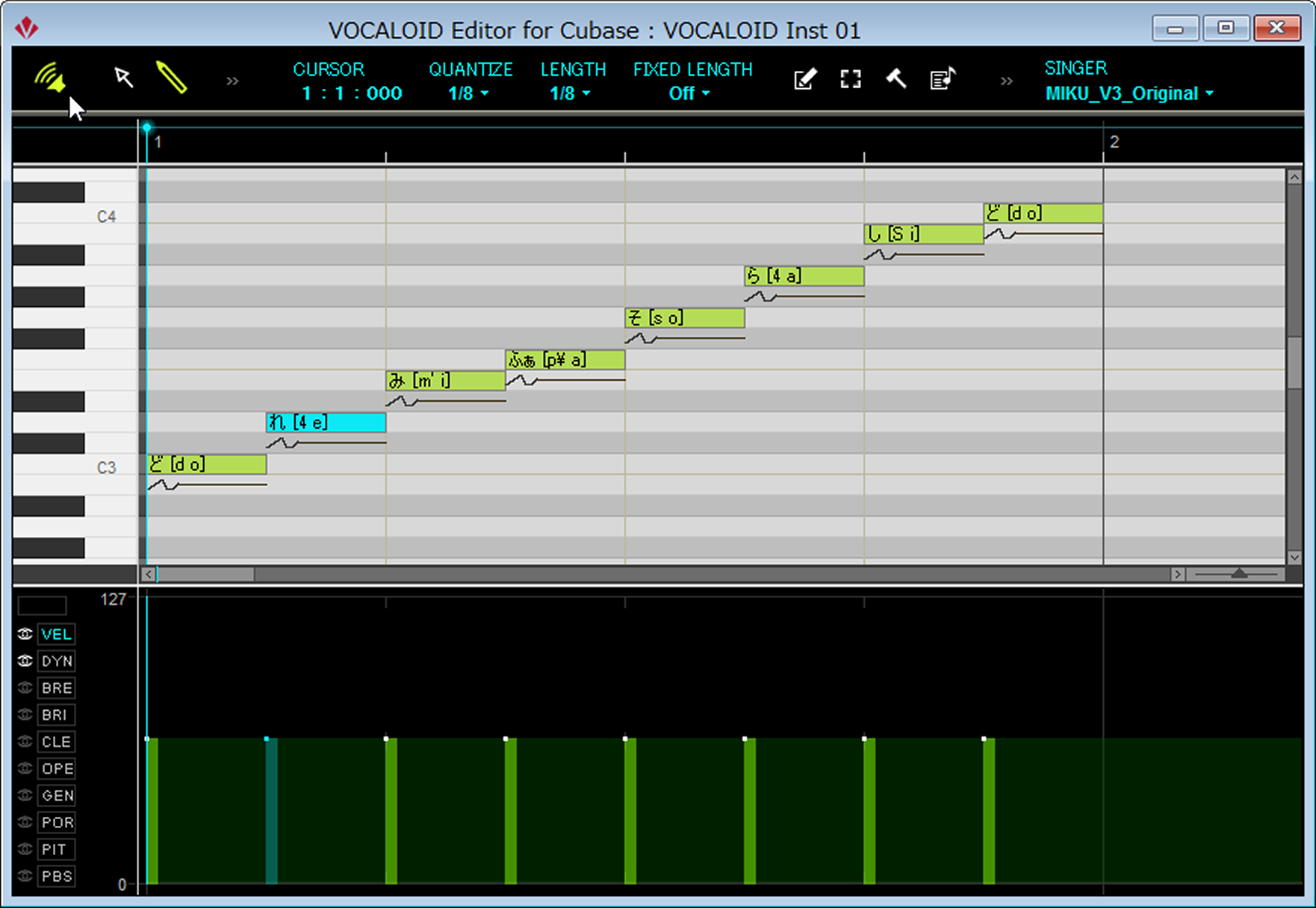Select the CLE parameter tab
1316x908 pixels.
pos(57,741)
